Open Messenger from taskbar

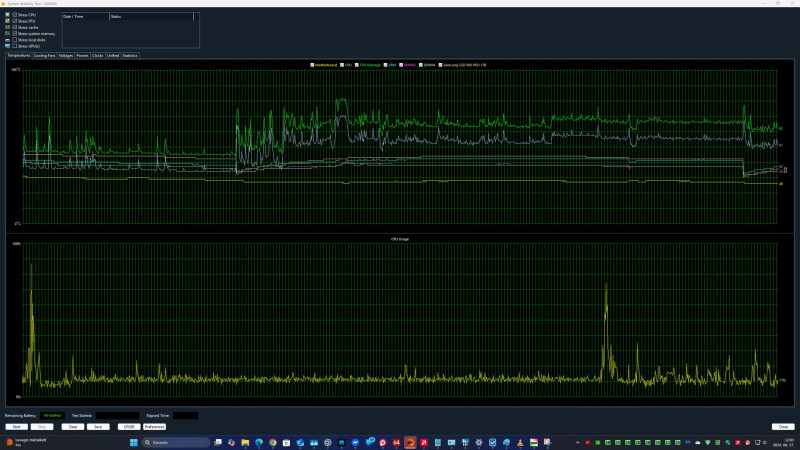[355, 442]
